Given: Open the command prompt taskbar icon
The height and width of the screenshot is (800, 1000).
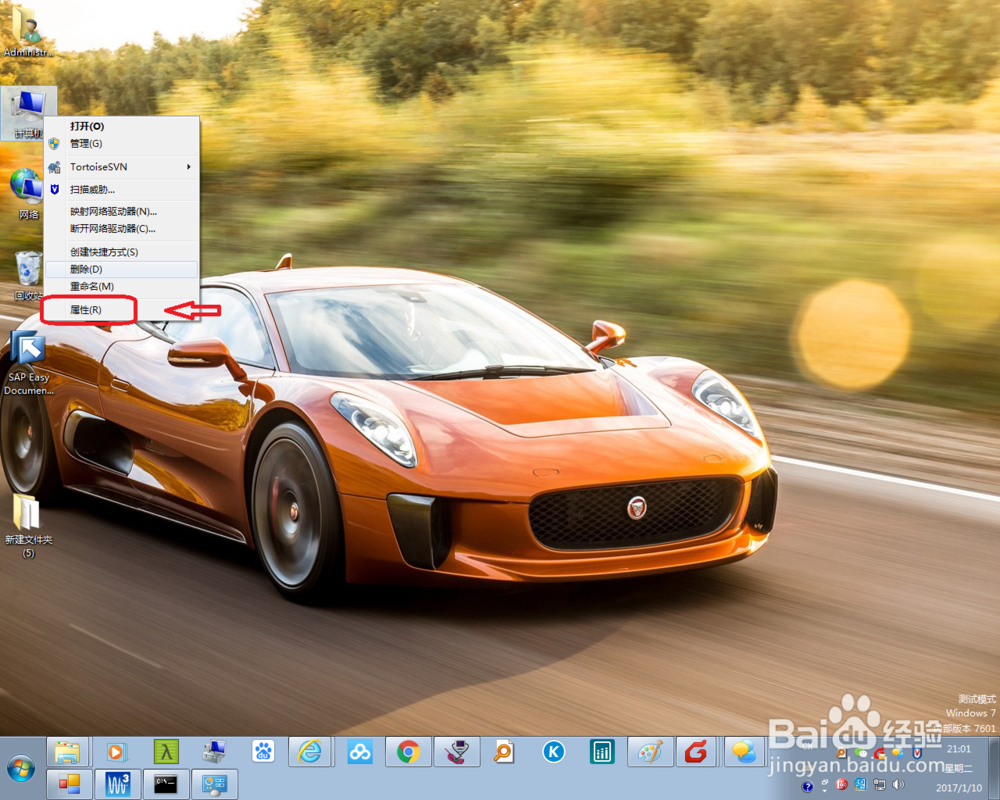Looking at the screenshot, I should (166, 784).
